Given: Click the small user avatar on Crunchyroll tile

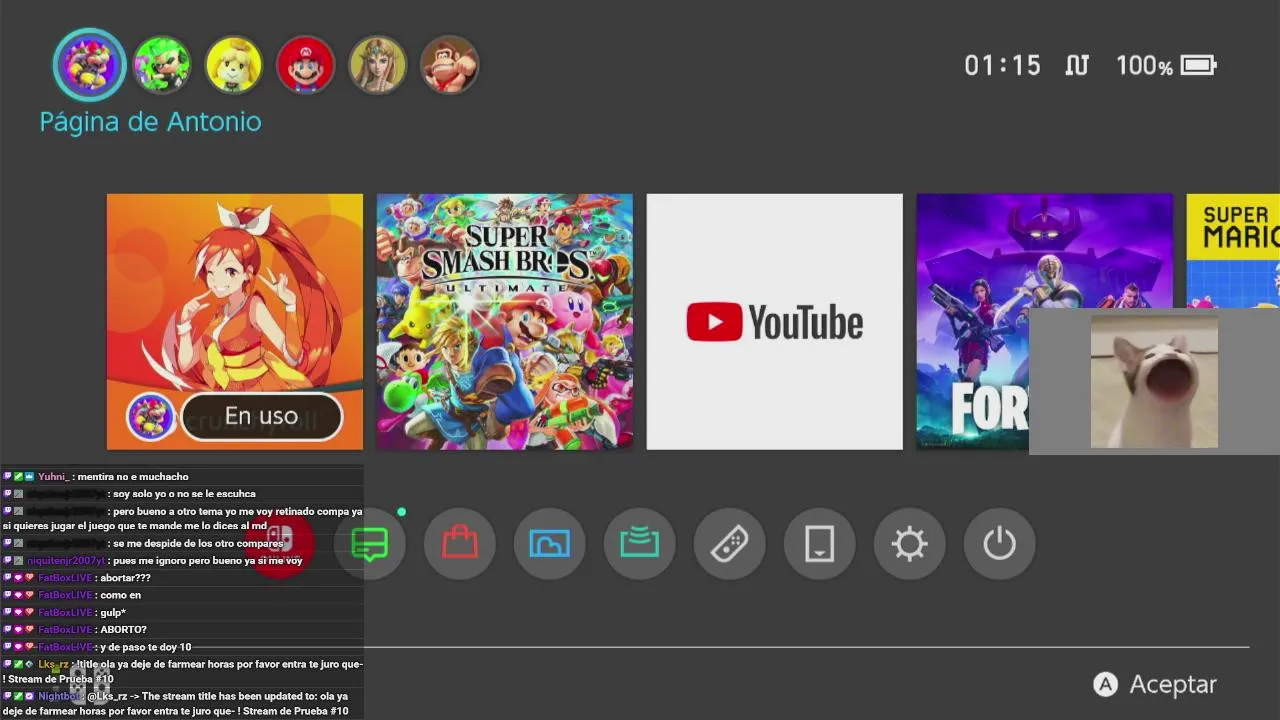Looking at the screenshot, I should tap(151, 416).
